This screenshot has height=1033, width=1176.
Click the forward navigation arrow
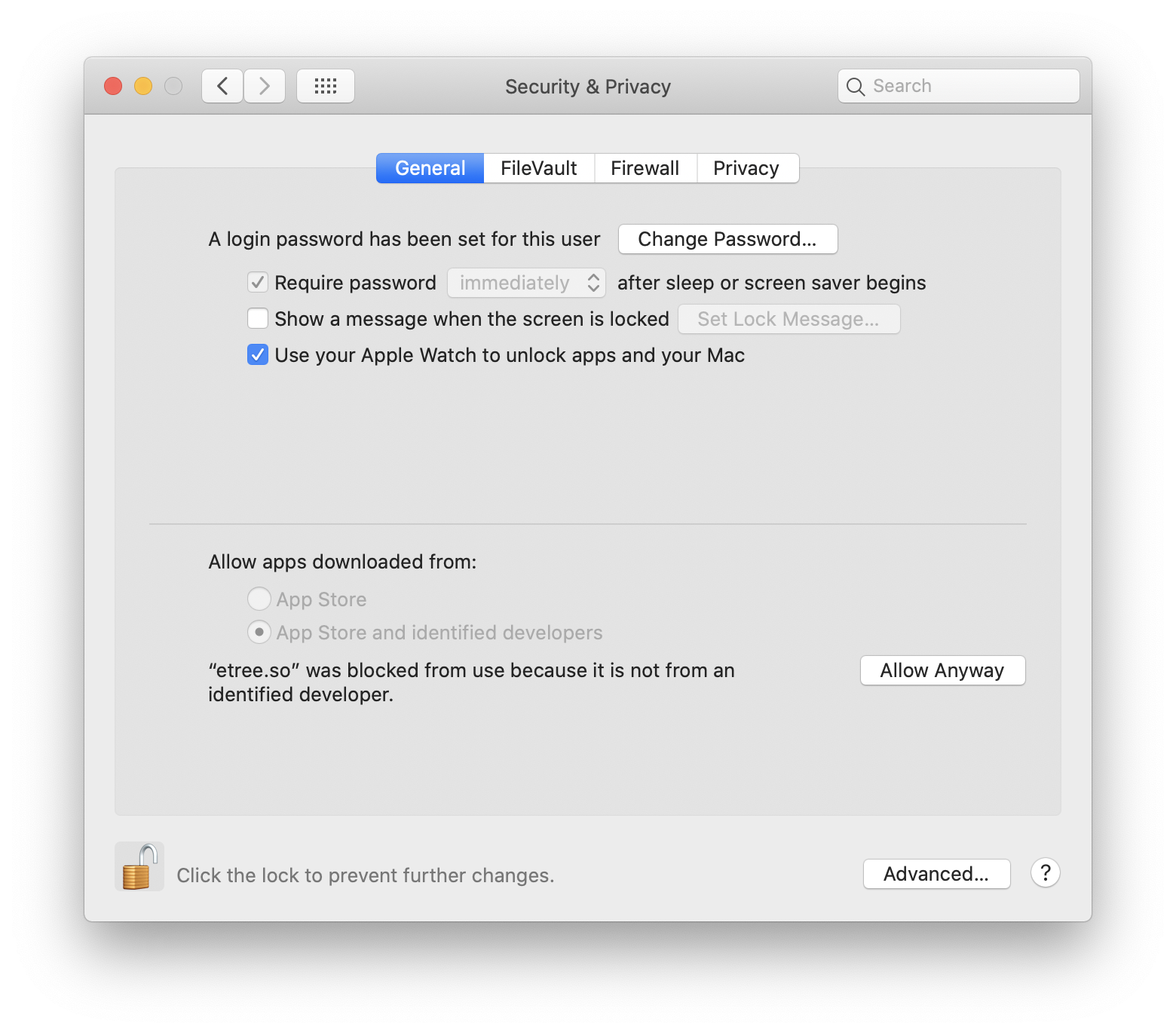(265, 86)
